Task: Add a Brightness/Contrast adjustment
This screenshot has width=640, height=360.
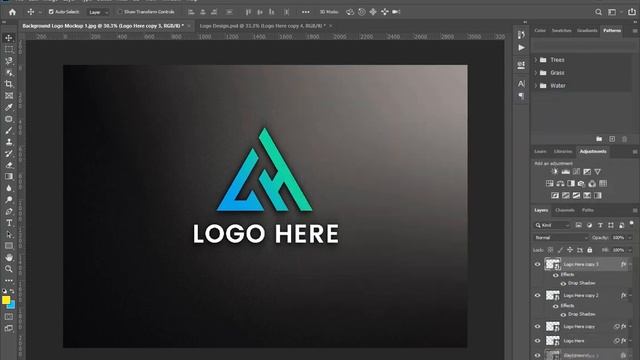Action: 554,172
